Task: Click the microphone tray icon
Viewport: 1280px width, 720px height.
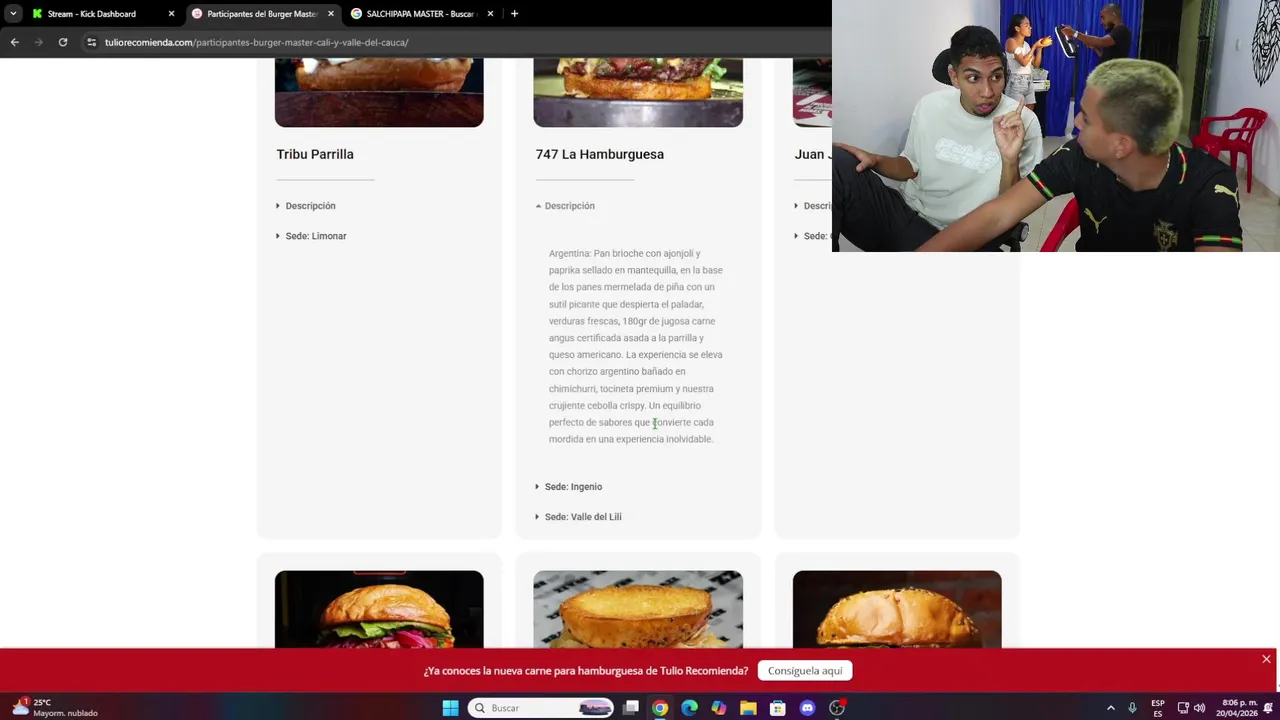Action: tap(1132, 708)
